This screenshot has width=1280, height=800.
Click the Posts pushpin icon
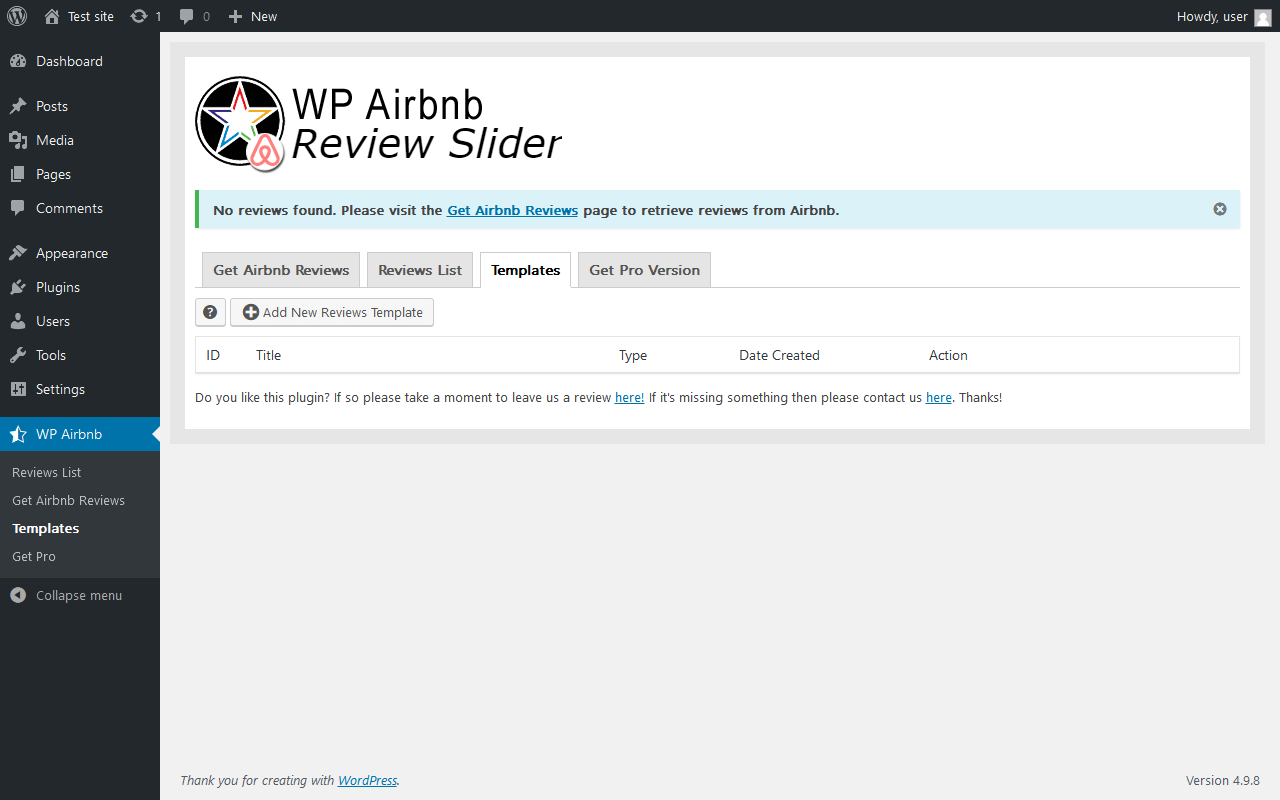[x=18, y=106]
